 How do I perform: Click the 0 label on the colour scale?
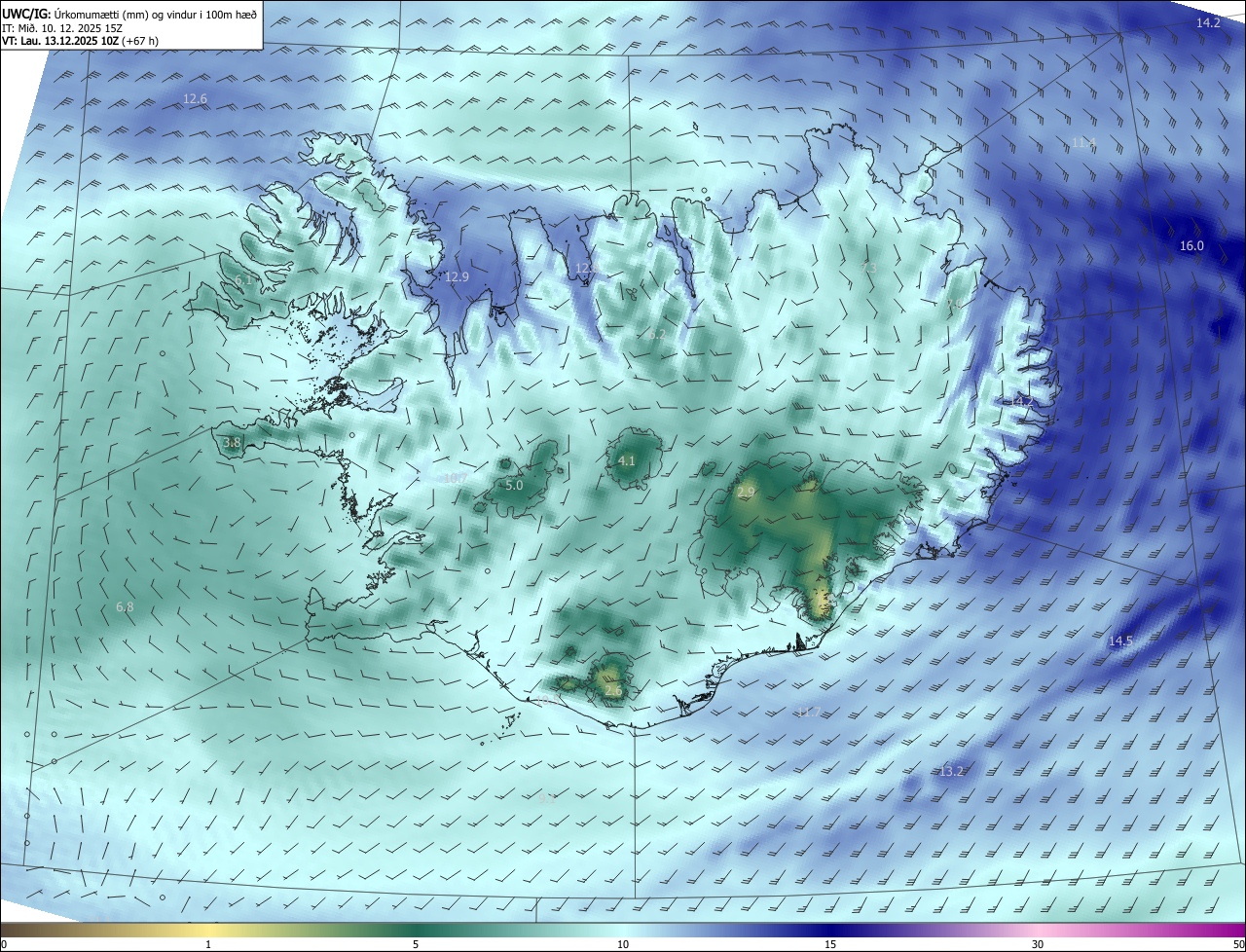coord(4,944)
